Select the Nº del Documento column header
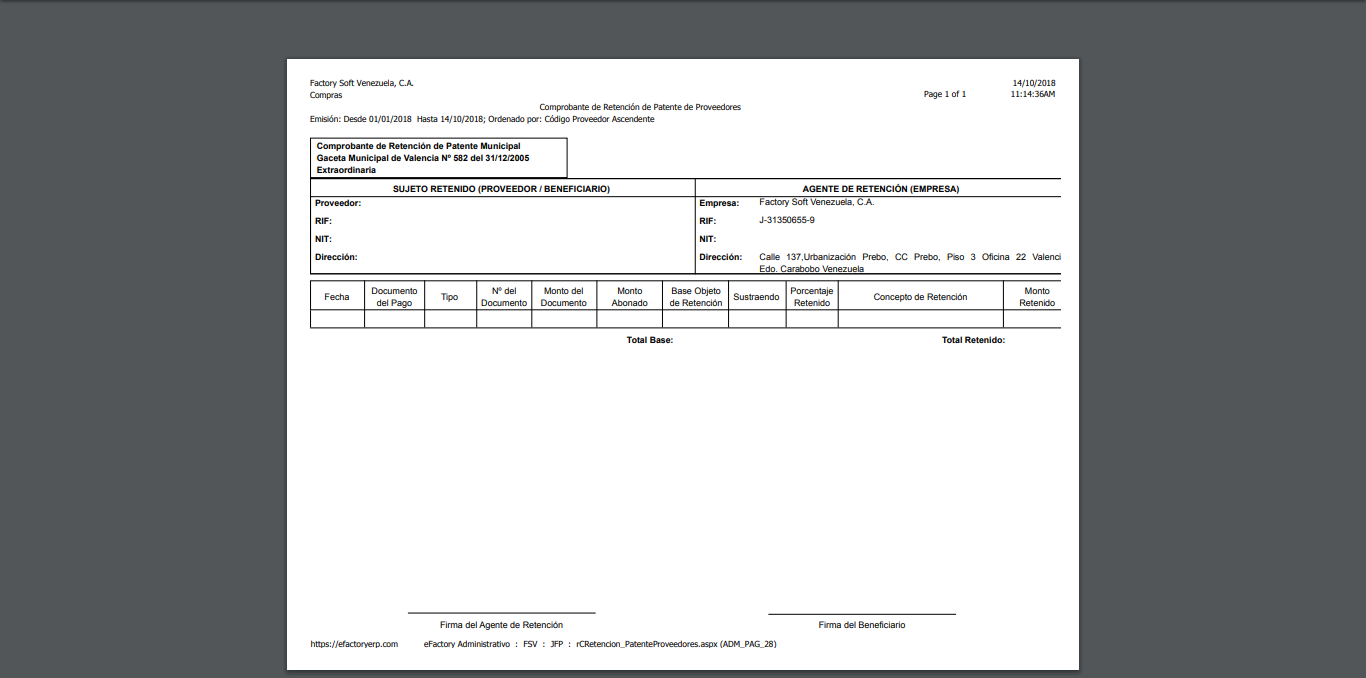The width and height of the screenshot is (1366, 678). [503, 295]
